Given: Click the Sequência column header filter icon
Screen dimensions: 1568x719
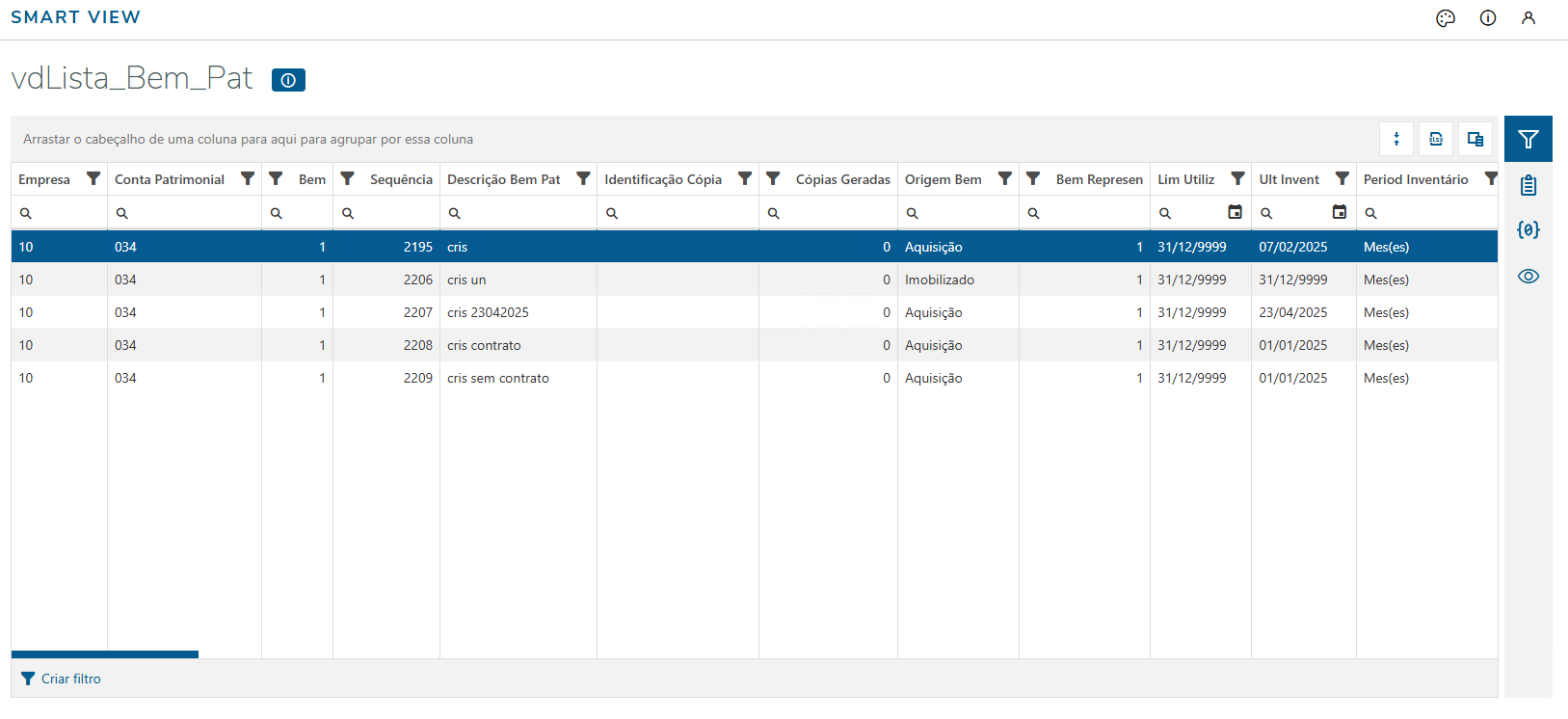Looking at the screenshot, I should 348,178.
